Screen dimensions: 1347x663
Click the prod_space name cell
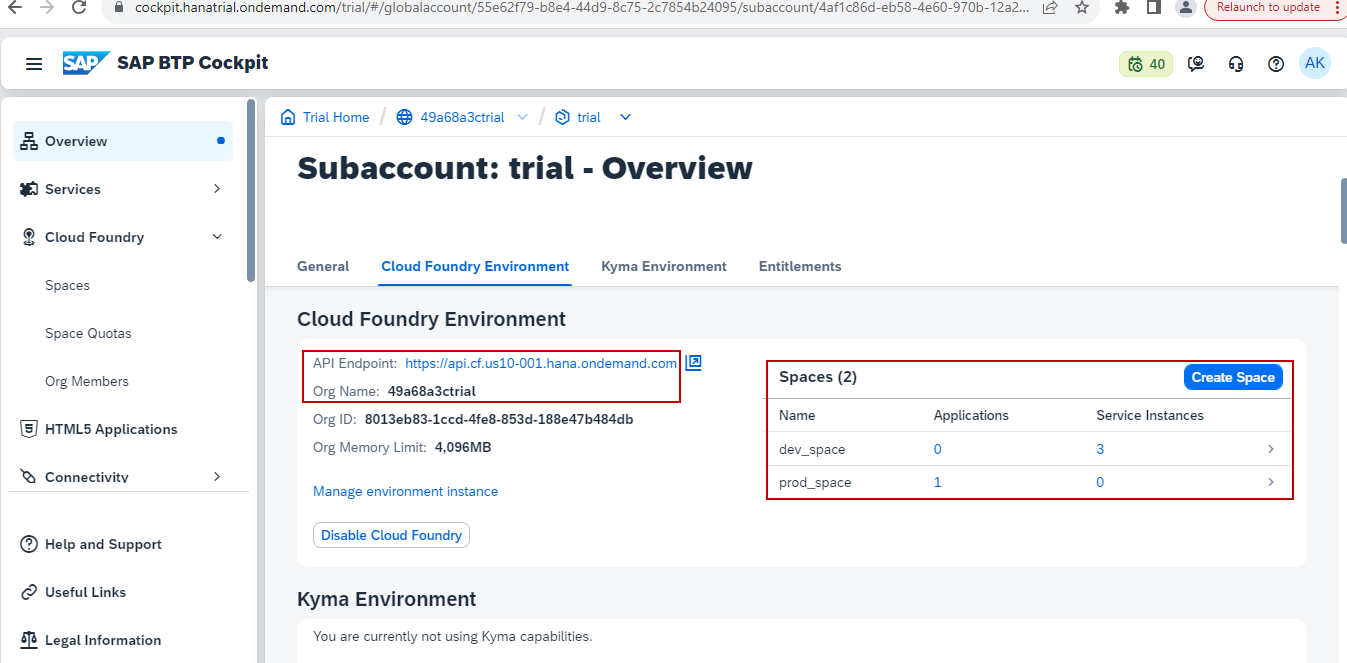click(815, 482)
